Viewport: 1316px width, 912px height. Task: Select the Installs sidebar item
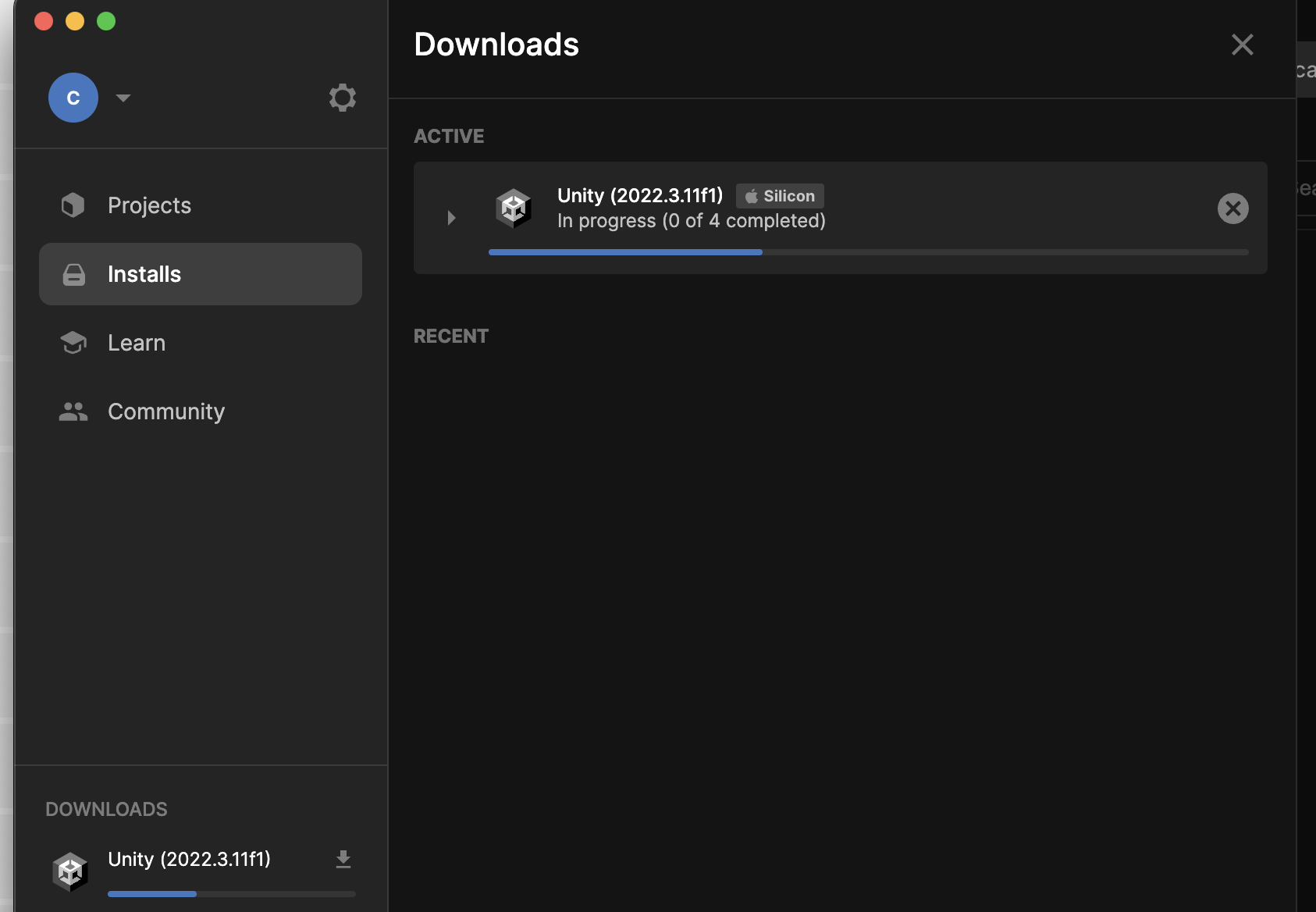201,274
